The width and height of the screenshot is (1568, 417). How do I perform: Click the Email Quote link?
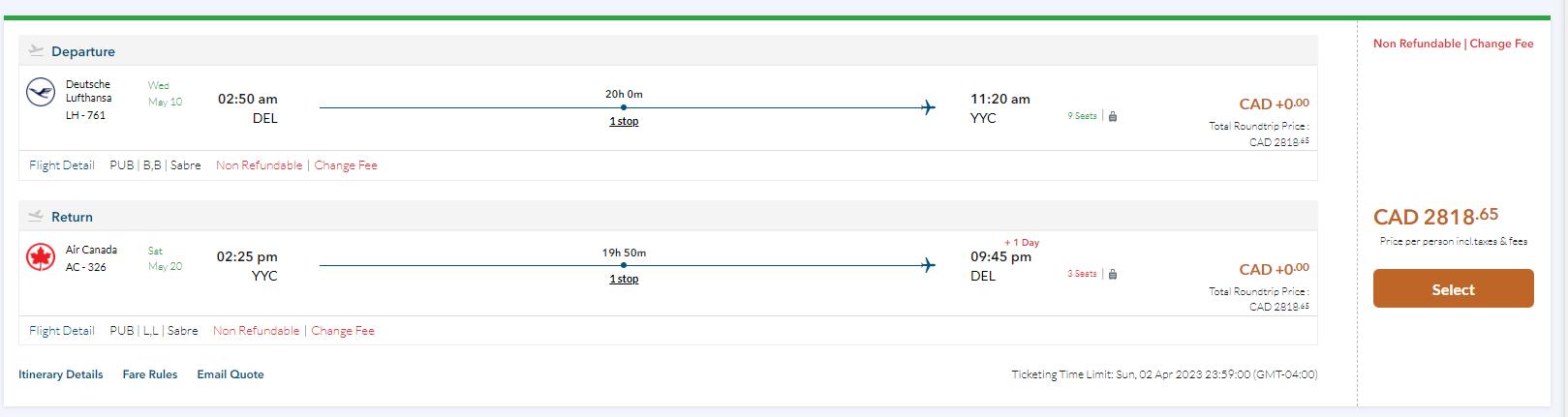click(x=231, y=374)
